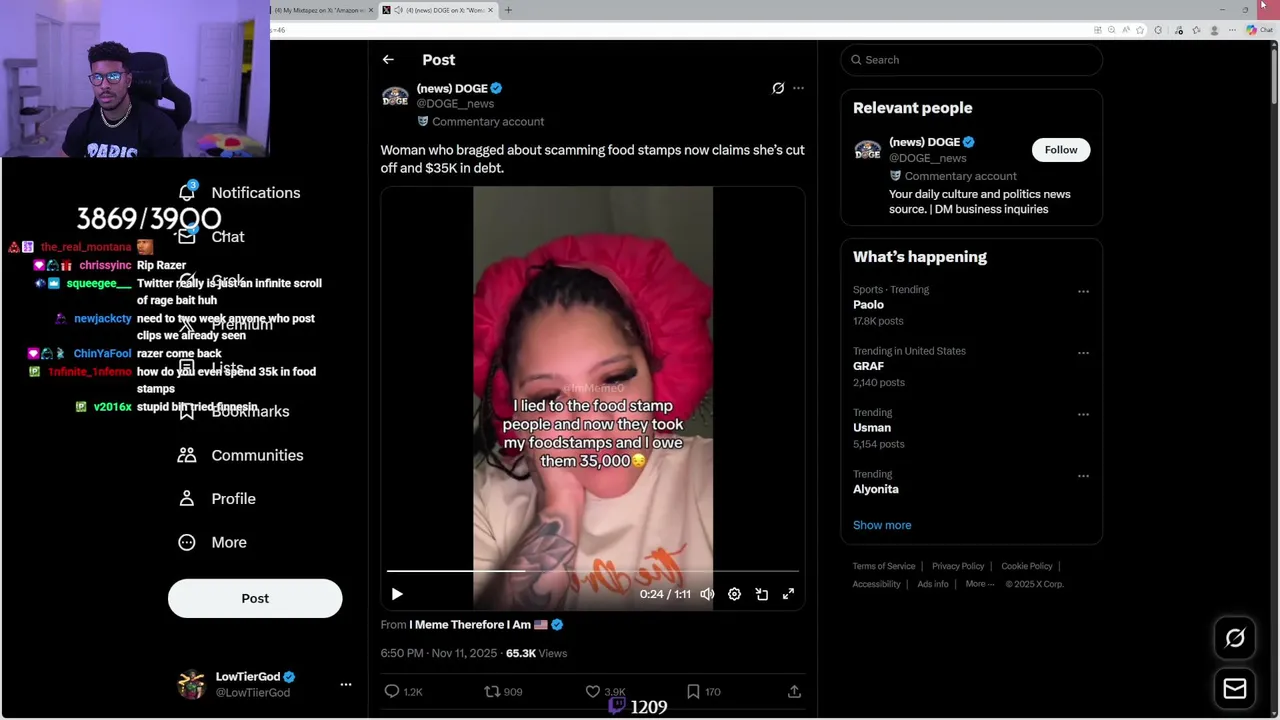This screenshot has height=720, width=1280.
Task: Open Privacy Policy link
Action: click(958, 566)
